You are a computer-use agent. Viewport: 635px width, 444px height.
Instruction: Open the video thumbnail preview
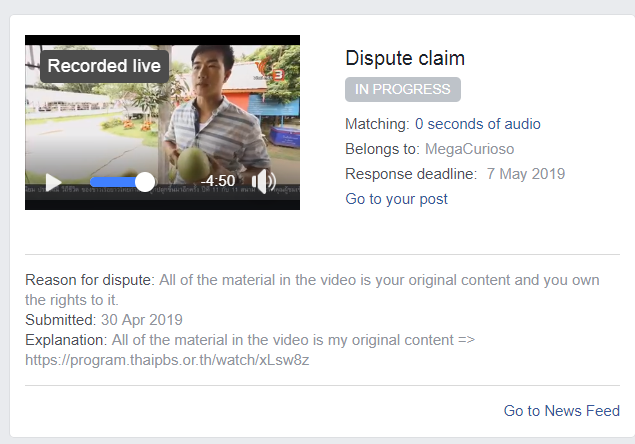coord(162,122)
